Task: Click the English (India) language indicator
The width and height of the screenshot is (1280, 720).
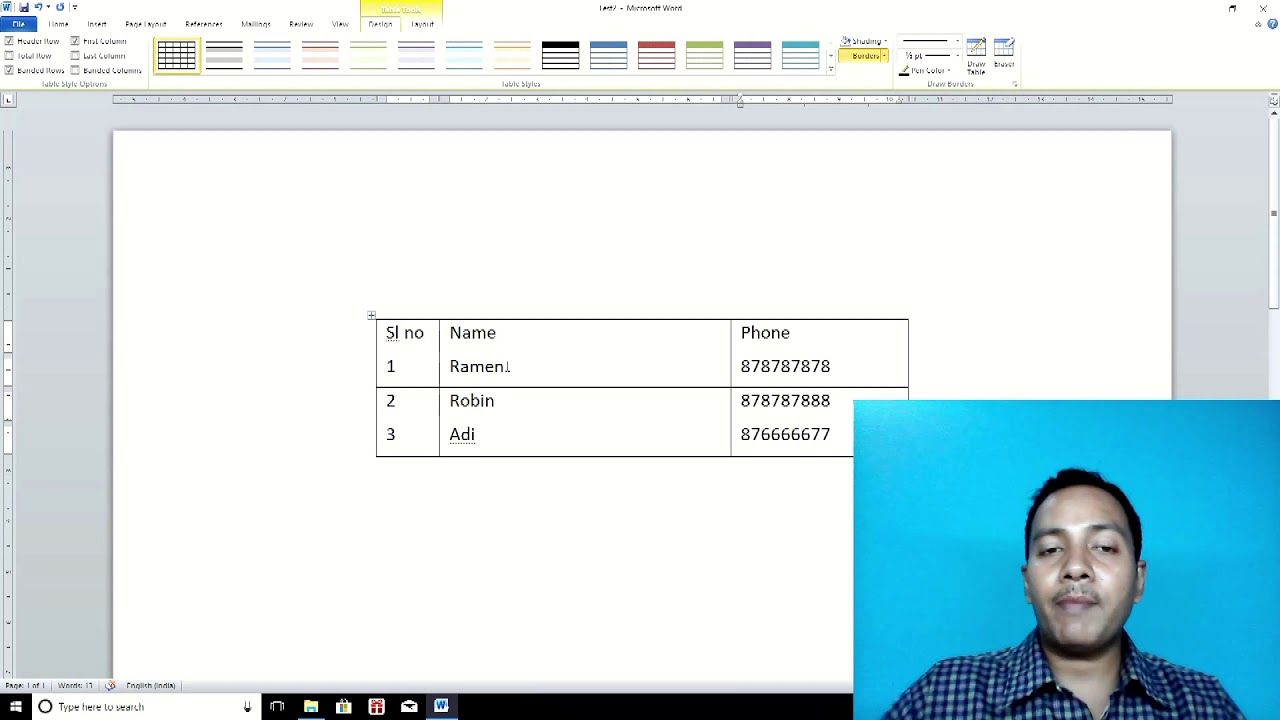Action: point(151,686)
